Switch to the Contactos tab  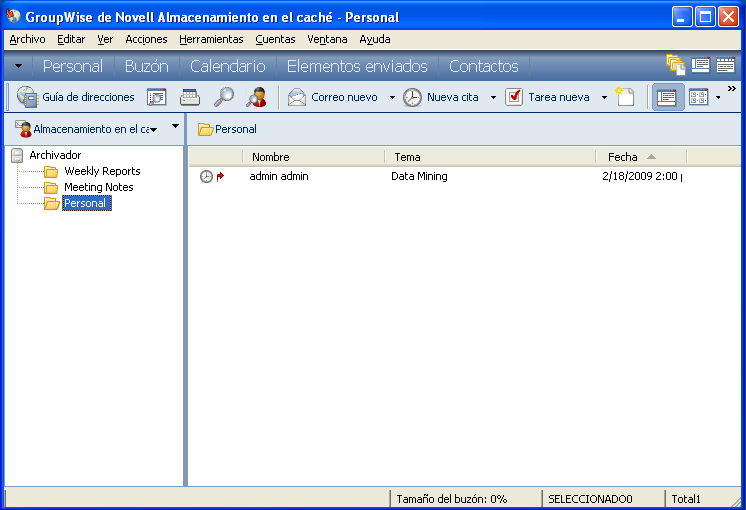[484, 66]
